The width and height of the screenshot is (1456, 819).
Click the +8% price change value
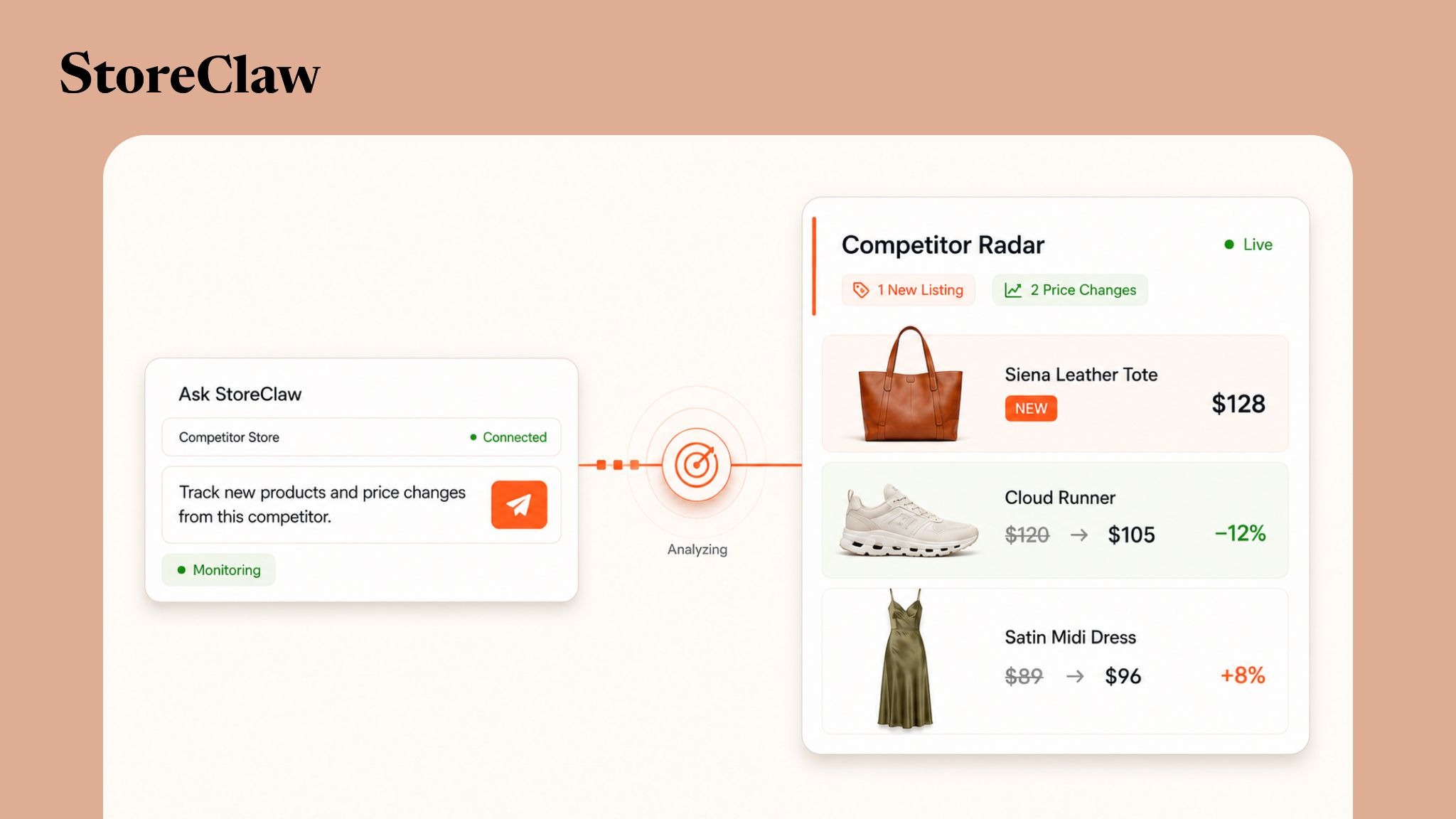(x=1243, y=675)
